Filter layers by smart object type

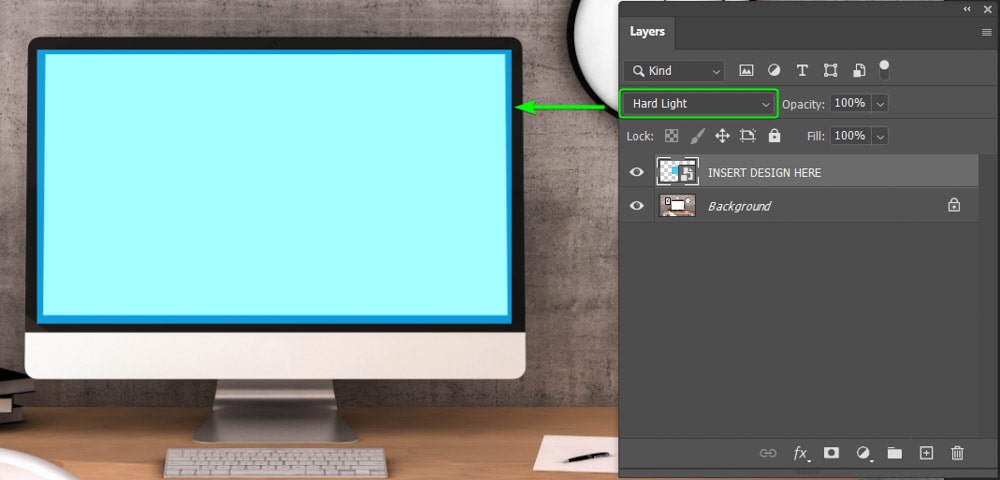[x=859, y=71]
